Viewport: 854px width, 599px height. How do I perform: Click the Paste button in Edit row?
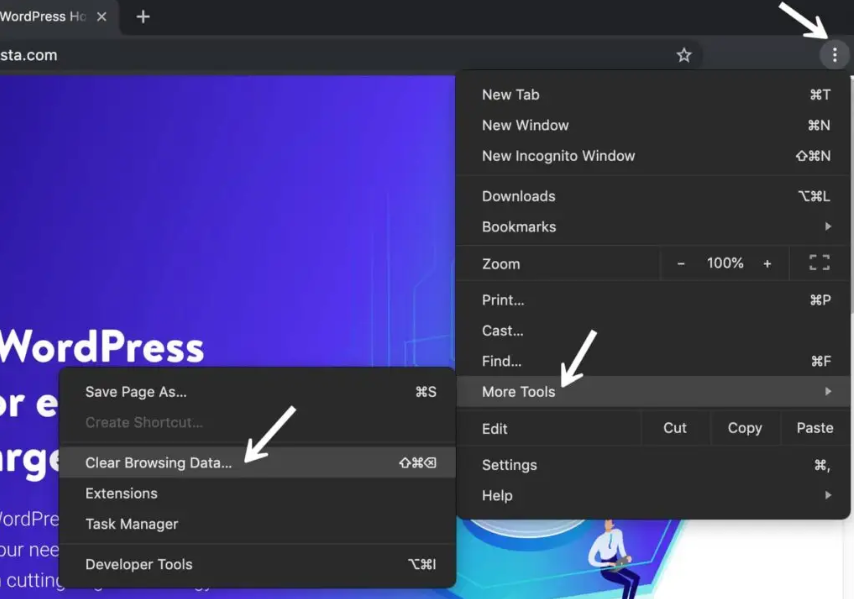coord(814,428)
